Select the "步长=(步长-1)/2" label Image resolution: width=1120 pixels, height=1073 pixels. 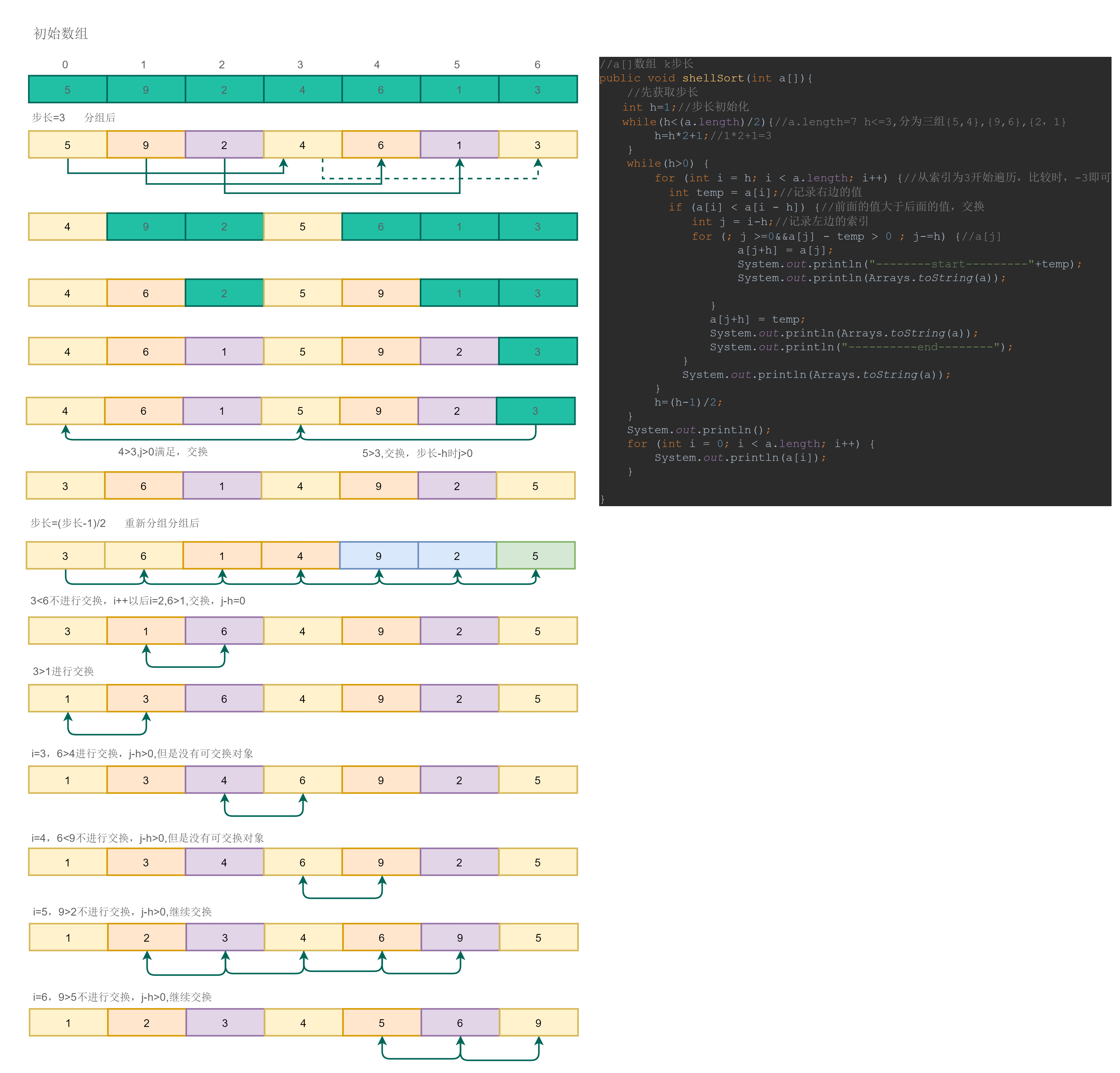tap(68, 523)
